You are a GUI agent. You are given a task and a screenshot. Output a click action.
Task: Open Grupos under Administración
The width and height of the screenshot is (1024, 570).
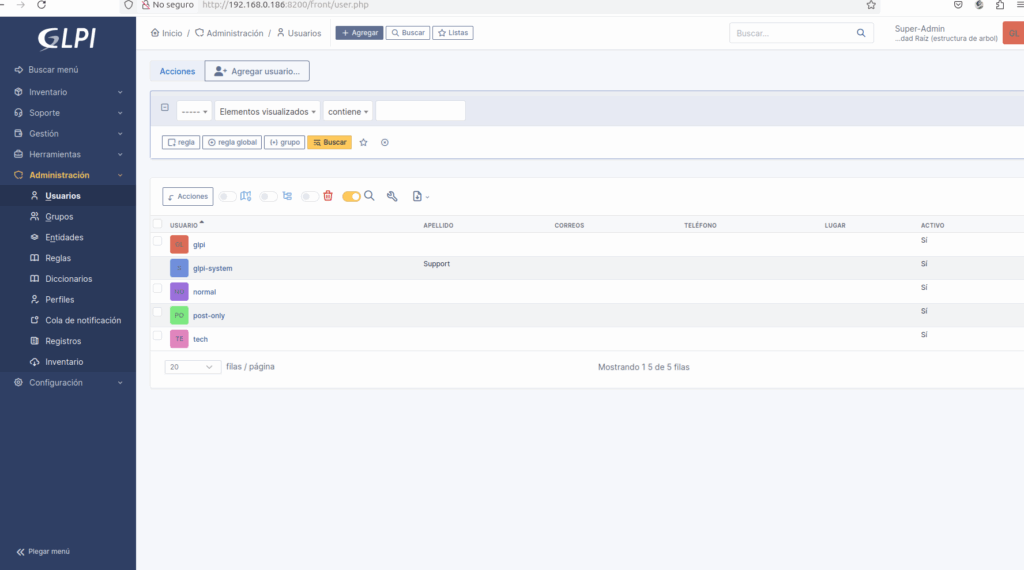tap(59, 217)
